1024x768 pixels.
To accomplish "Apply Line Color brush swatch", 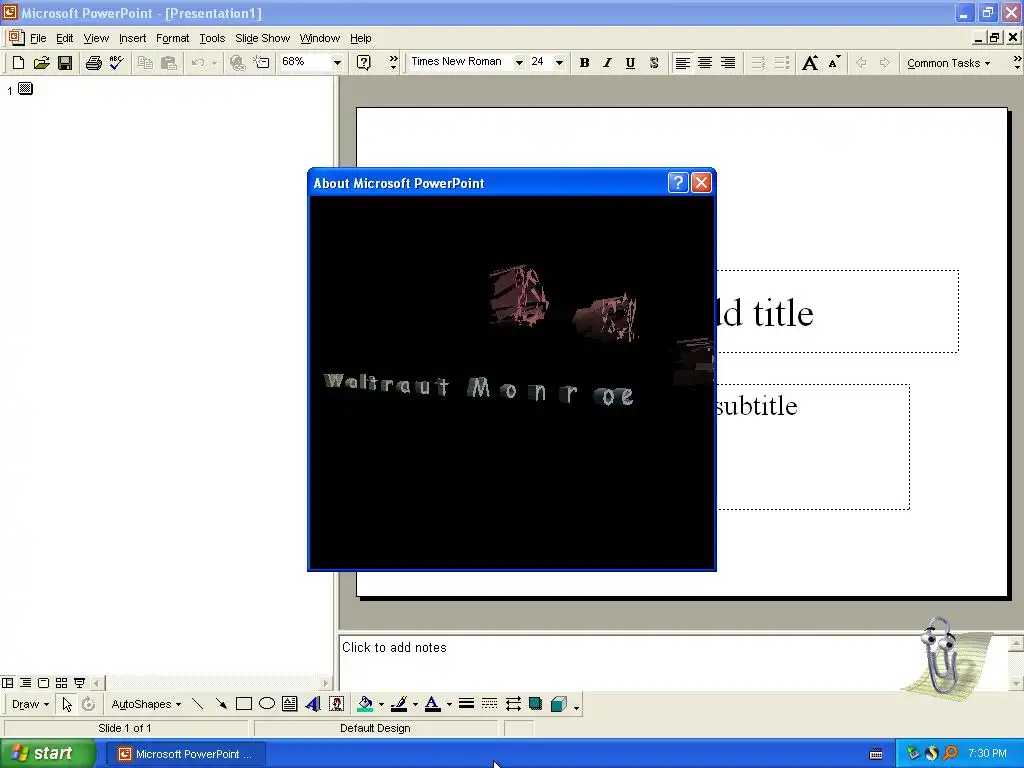I will [399, 704].
